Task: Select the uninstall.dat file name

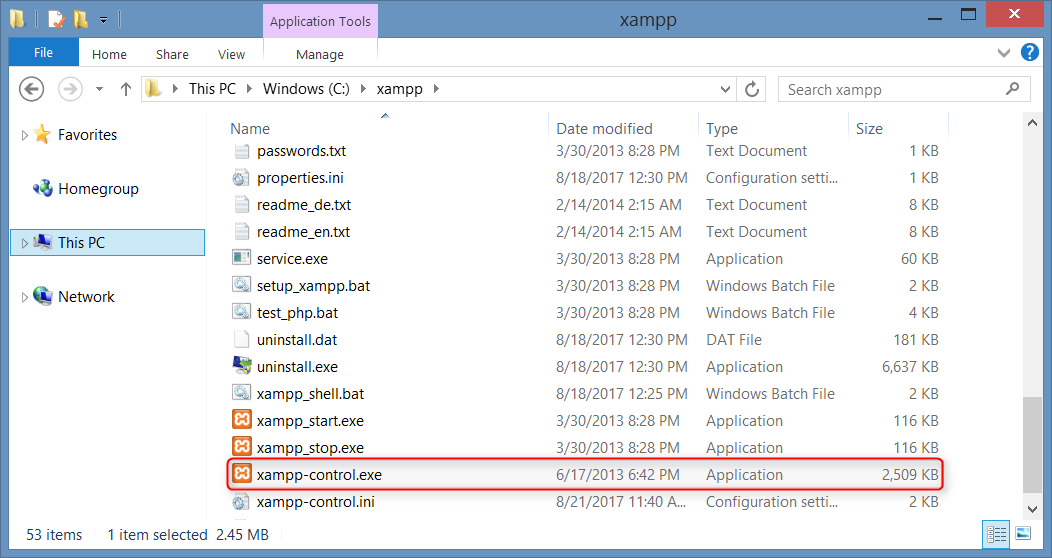Action: click(x=297, y=340)
